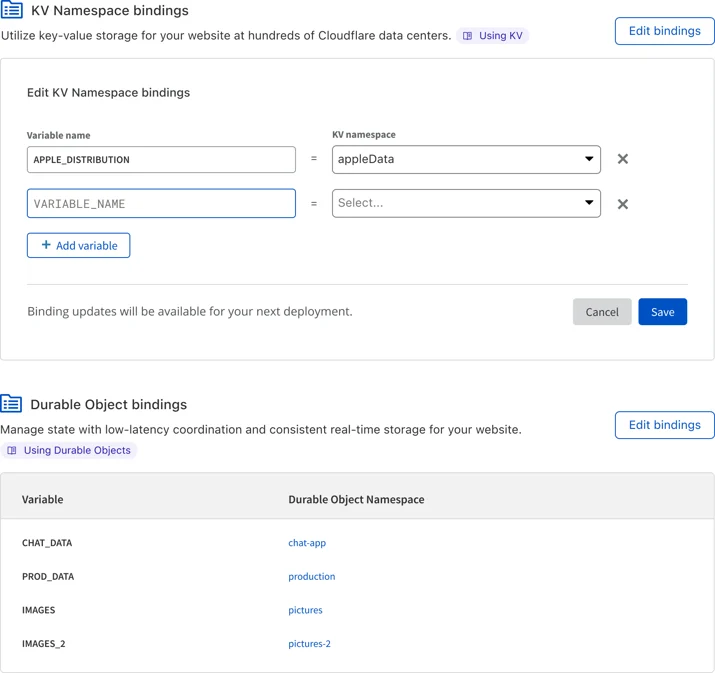Click the Add variable button
This screenshot has height=673, width=715.
(x=78, y=245)
